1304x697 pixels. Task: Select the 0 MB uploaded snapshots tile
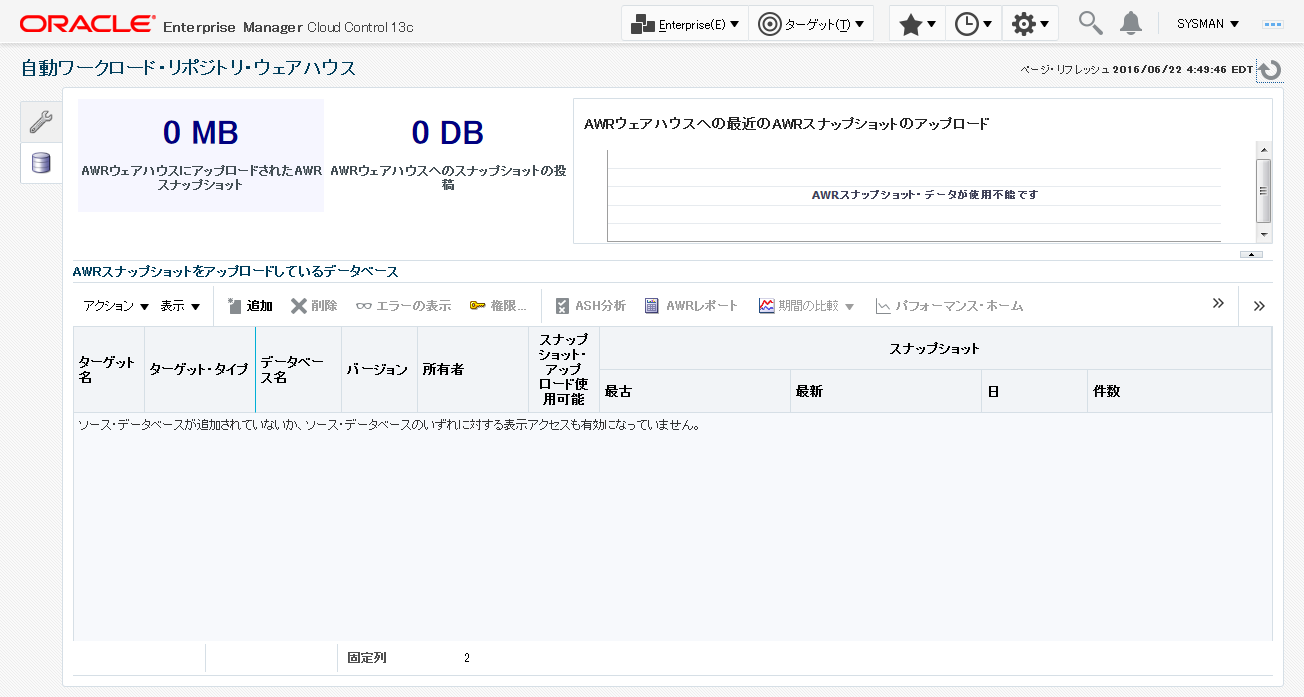click(201, 155)
